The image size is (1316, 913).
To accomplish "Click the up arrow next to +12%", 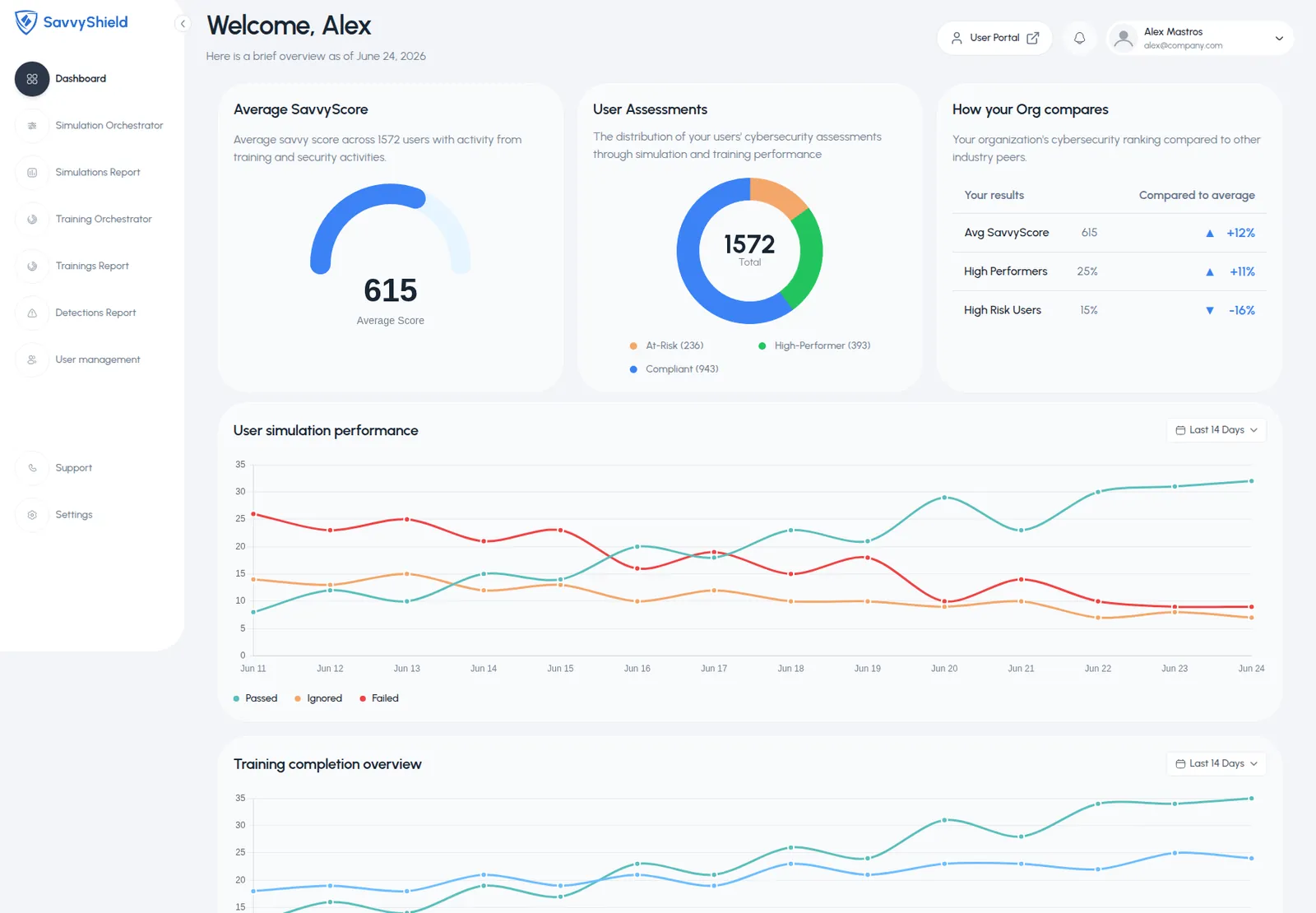I will click(1210, 234).
